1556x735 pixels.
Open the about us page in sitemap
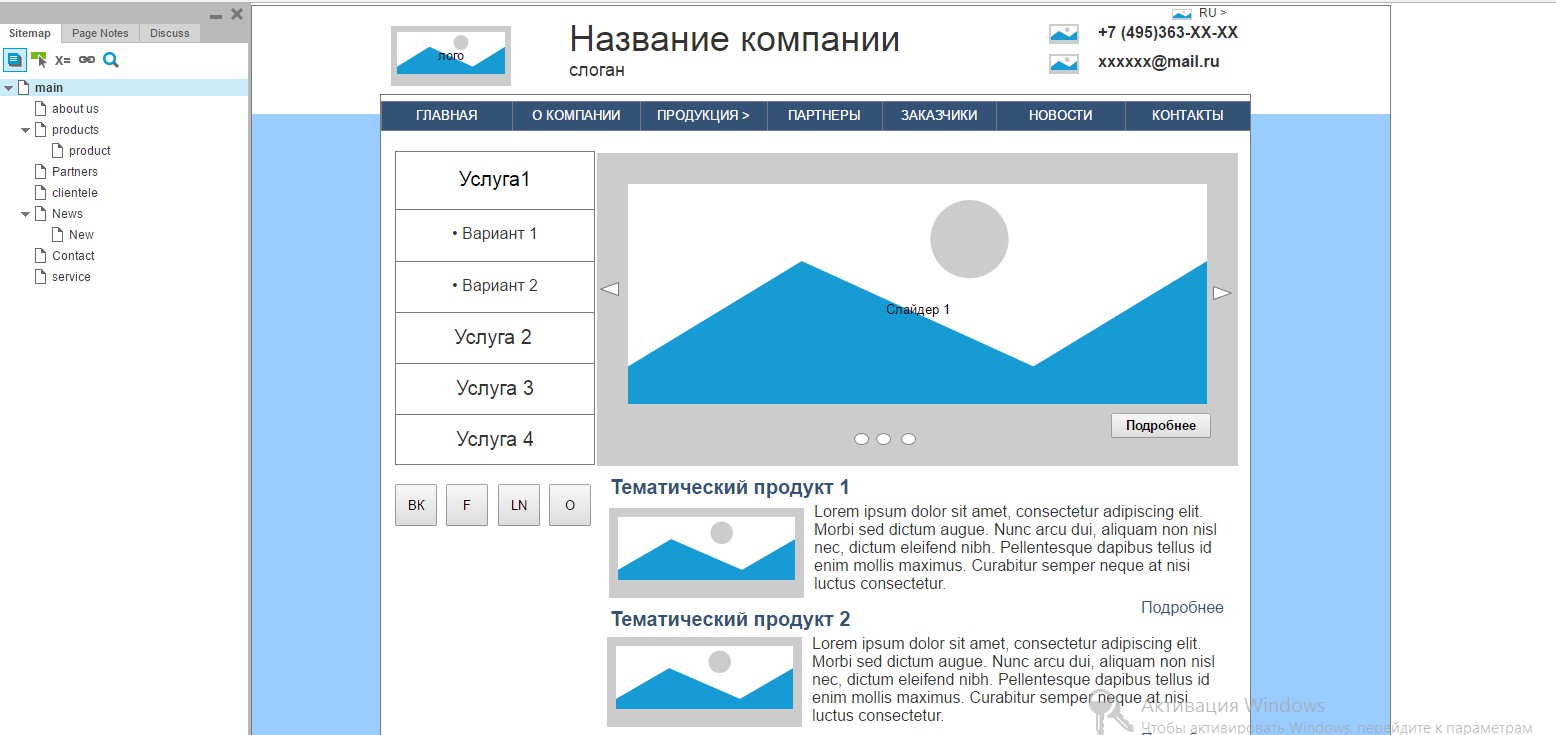[x=75, y=109]
